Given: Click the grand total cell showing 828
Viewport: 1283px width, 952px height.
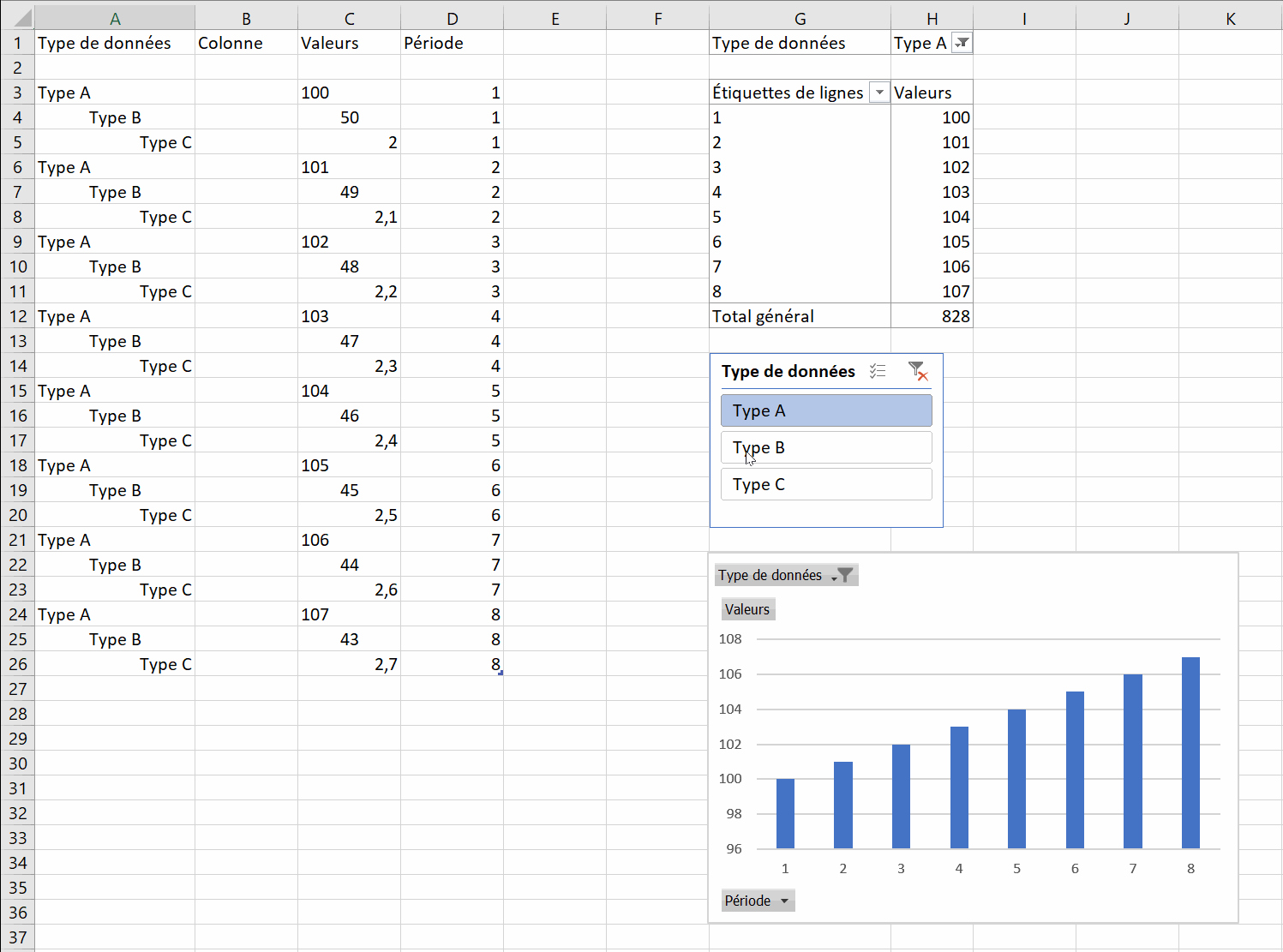Looking at the screenshot, I should (932, 316).
